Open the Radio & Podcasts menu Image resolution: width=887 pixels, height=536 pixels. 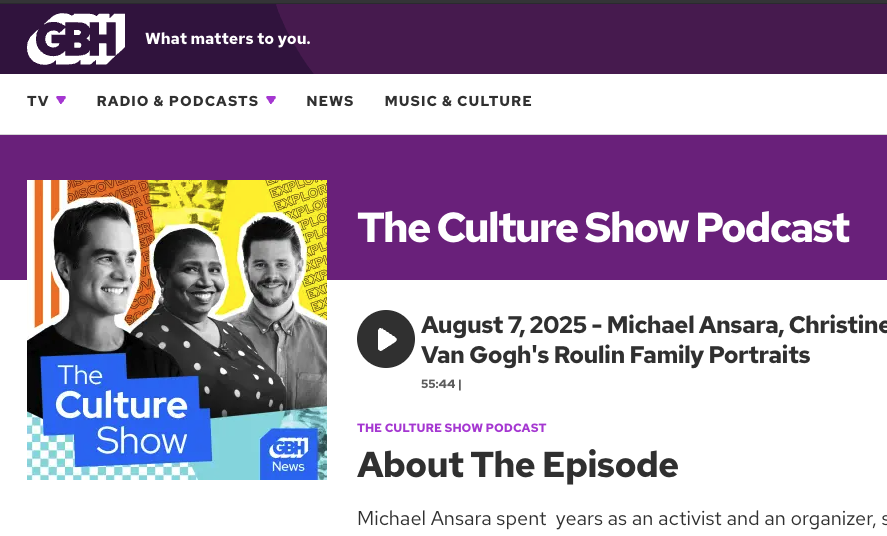pos(178,101)
